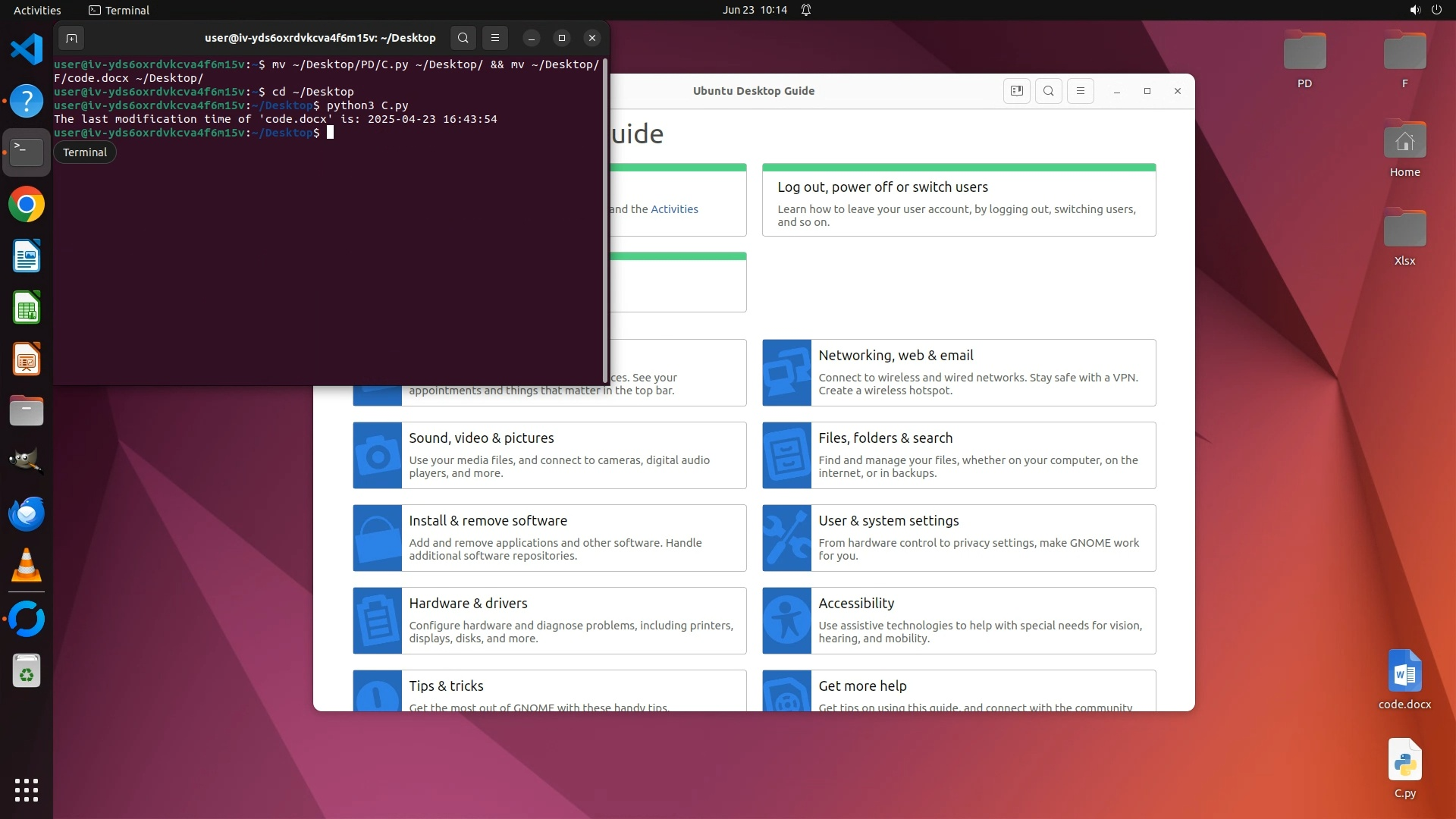
Task: Click terminal search magnifier icon
Action: click(463, 38)
